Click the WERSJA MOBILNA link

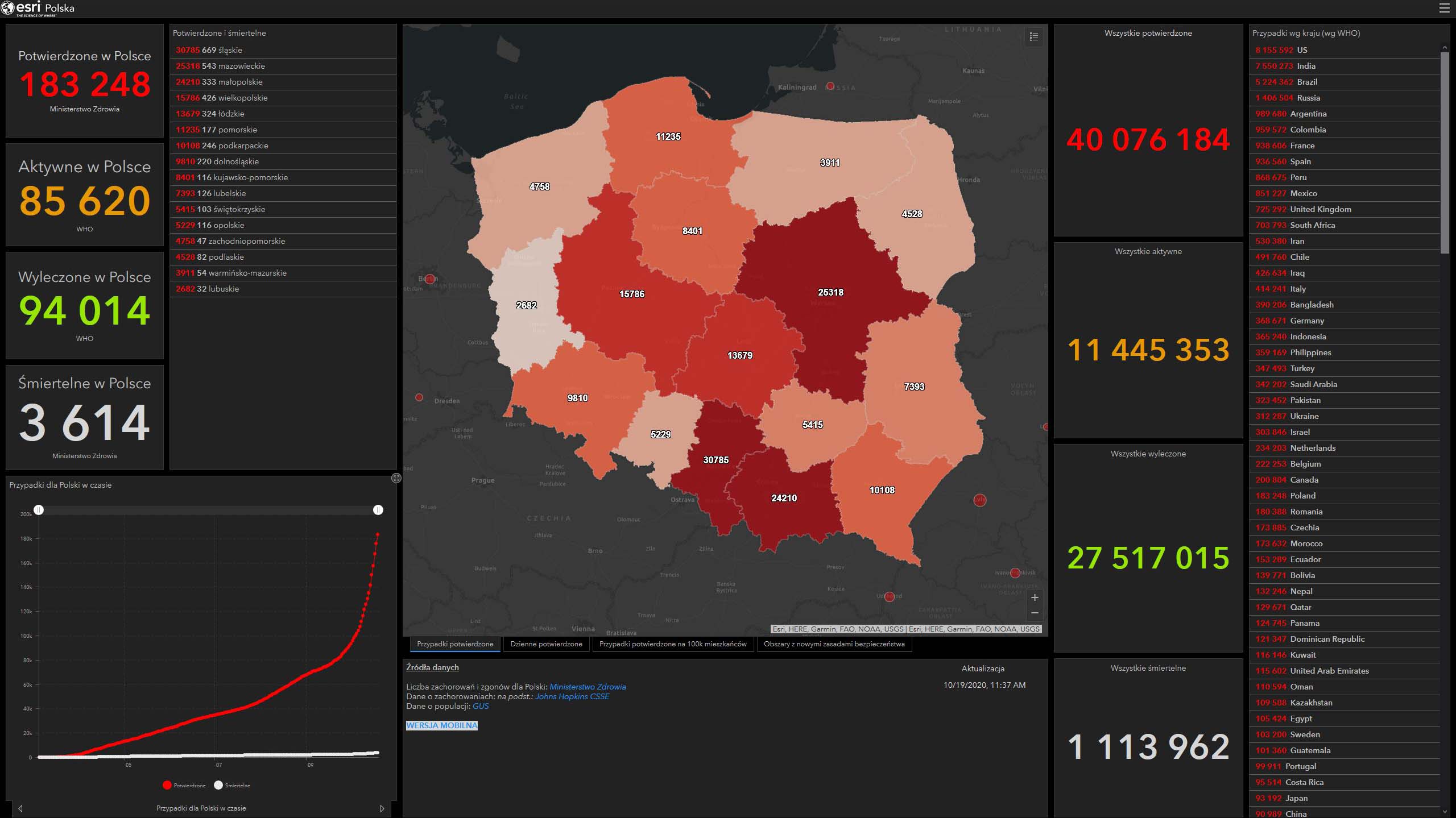tap(442, 725)
